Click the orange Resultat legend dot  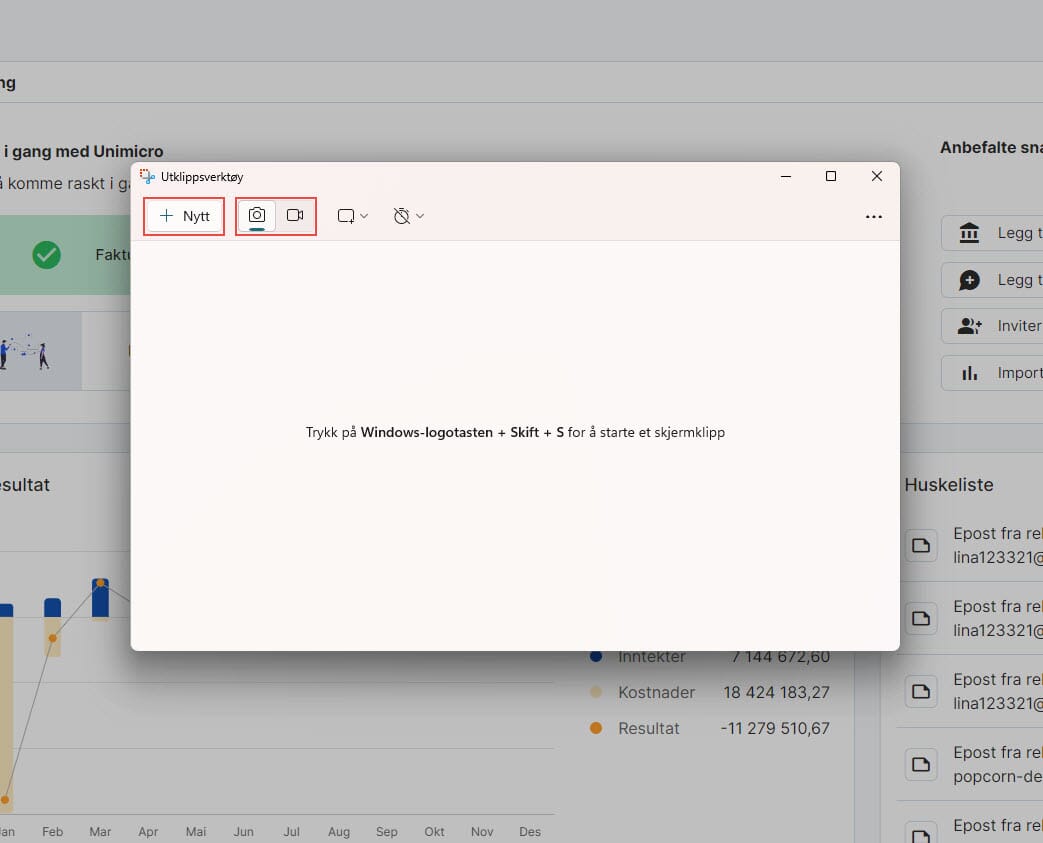coord(596,728)
